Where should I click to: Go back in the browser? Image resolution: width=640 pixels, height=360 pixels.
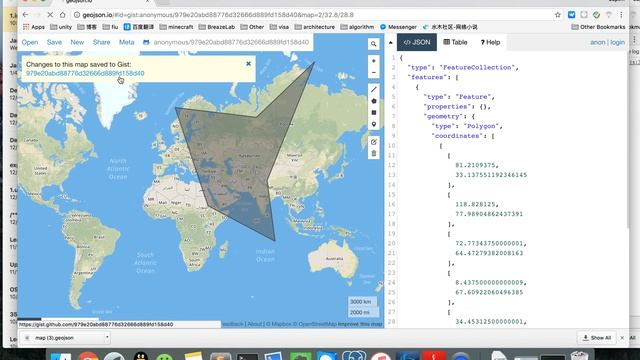pyautogui.click(x=25, y=15)
